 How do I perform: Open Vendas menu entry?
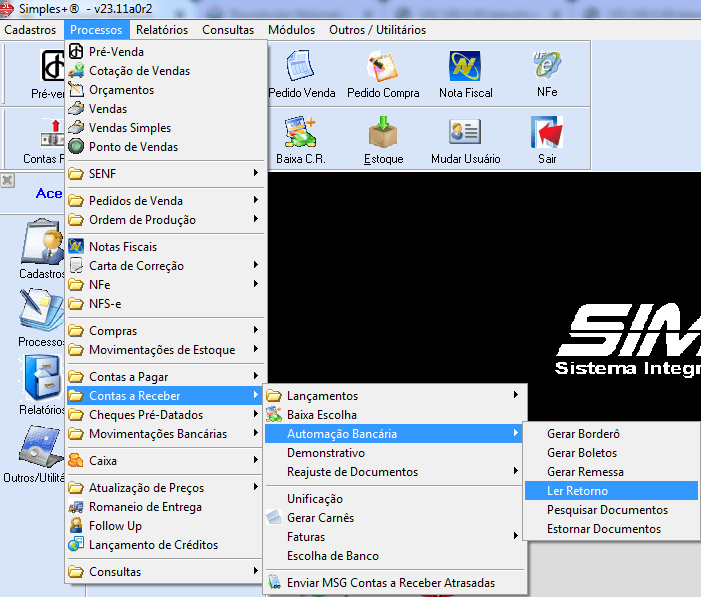point(166,109)
